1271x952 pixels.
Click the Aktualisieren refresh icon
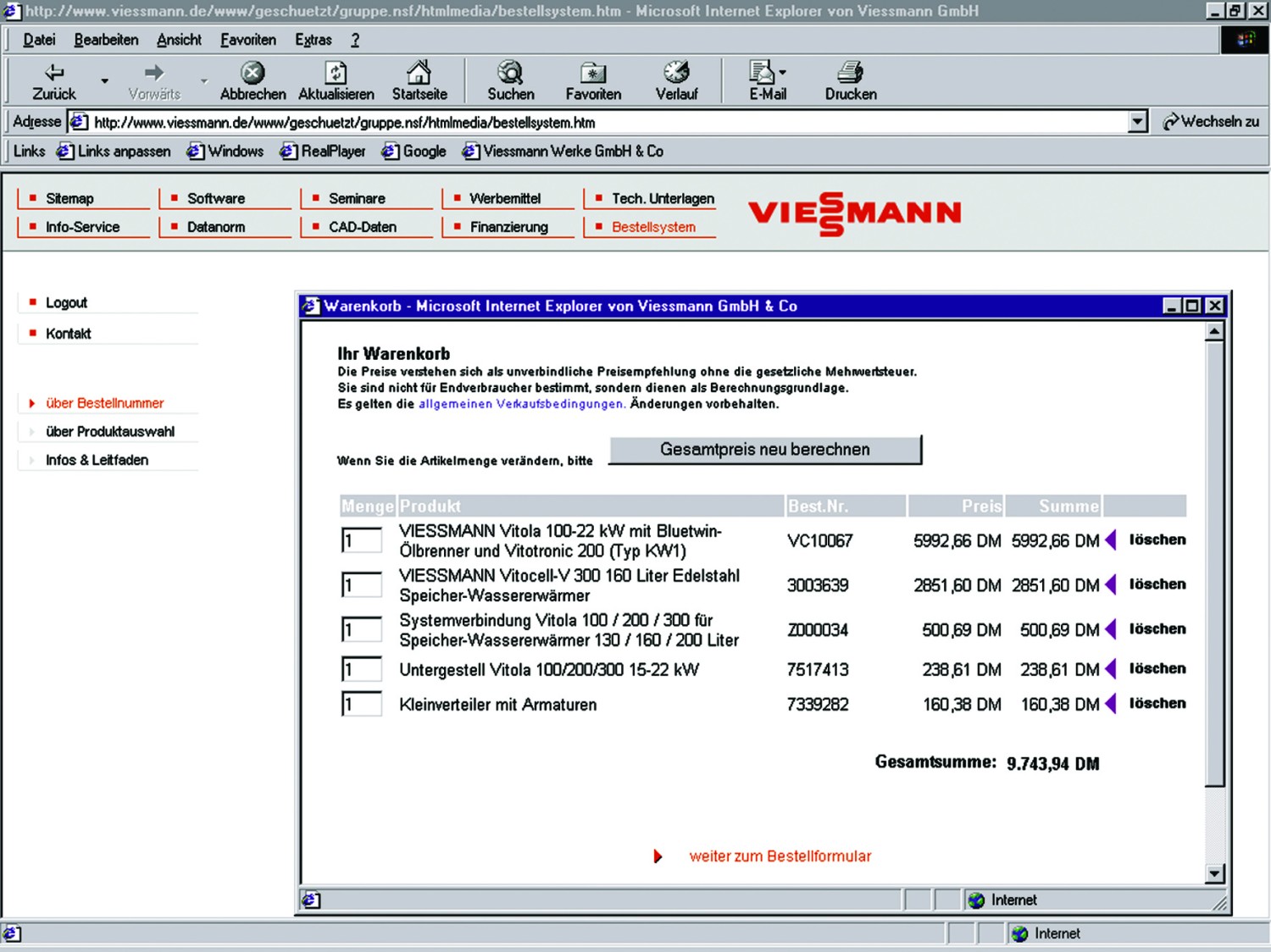point(336,73)
